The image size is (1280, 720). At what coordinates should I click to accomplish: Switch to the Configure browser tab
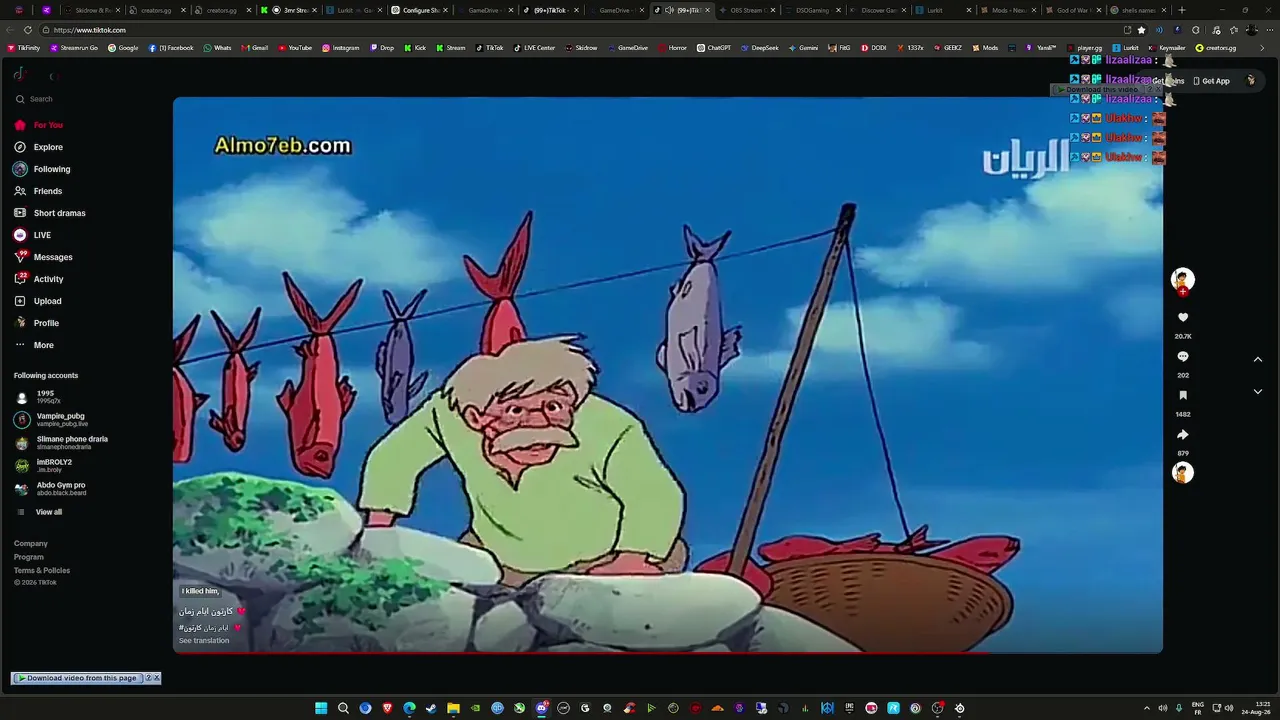[419, 10]
